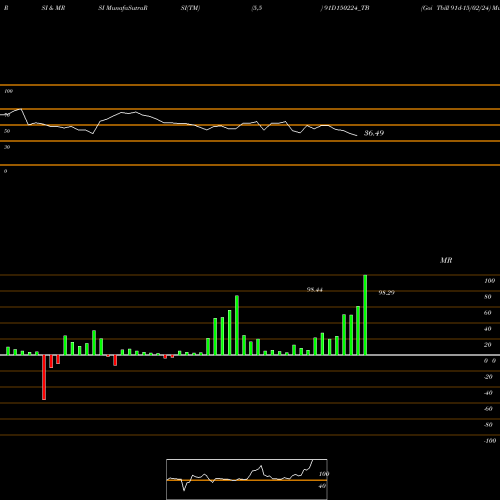The width and height of the screenshot is (500, 500).
Task: Click the SI MunafaSutraR header text
Action: click(123, 8)
